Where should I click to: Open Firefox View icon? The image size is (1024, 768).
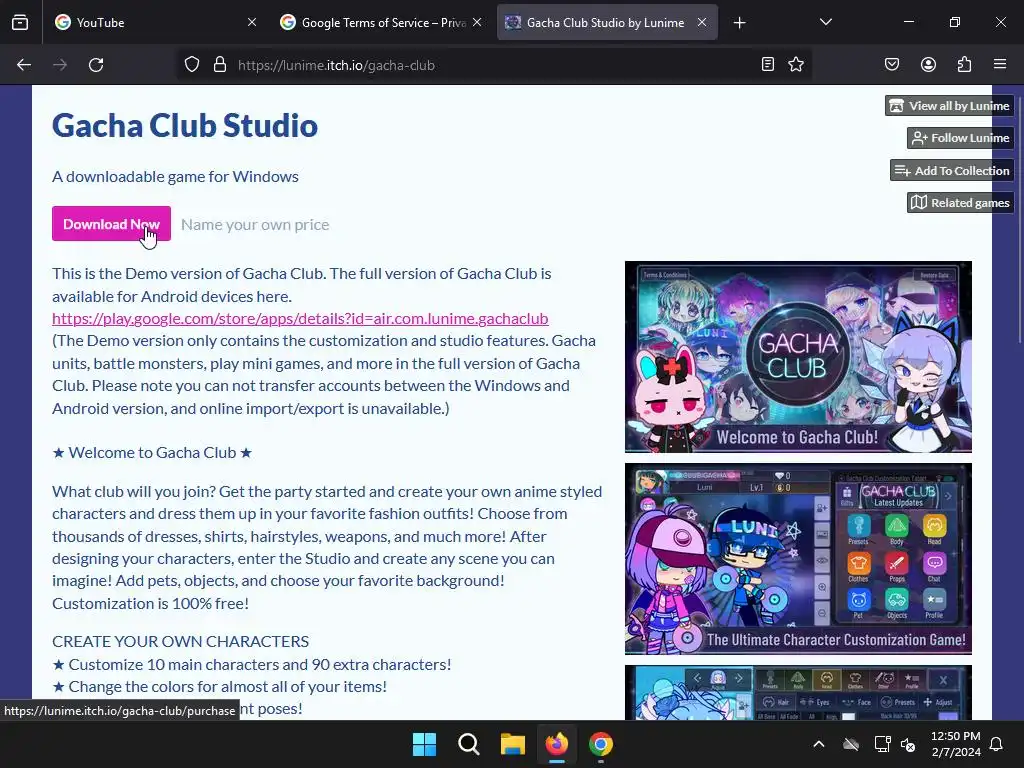tap(20, 22)
